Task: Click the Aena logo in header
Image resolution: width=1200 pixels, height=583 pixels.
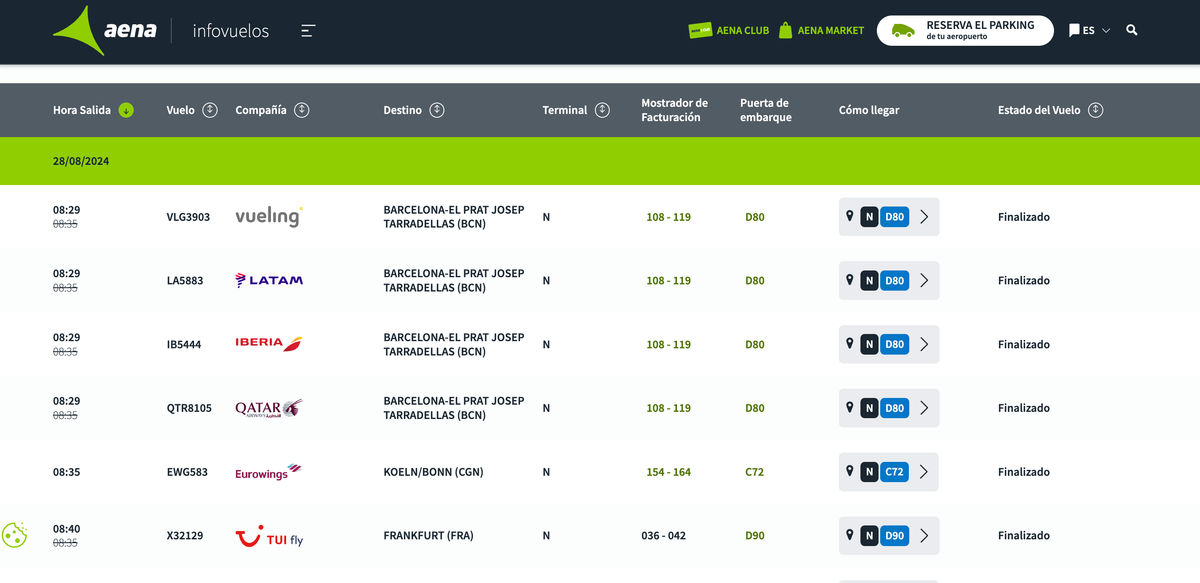Action: [x=105, y=30]
